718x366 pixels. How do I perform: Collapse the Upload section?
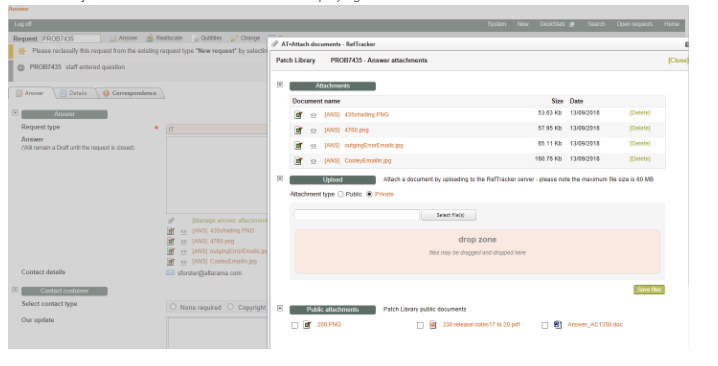pos(280,179)
